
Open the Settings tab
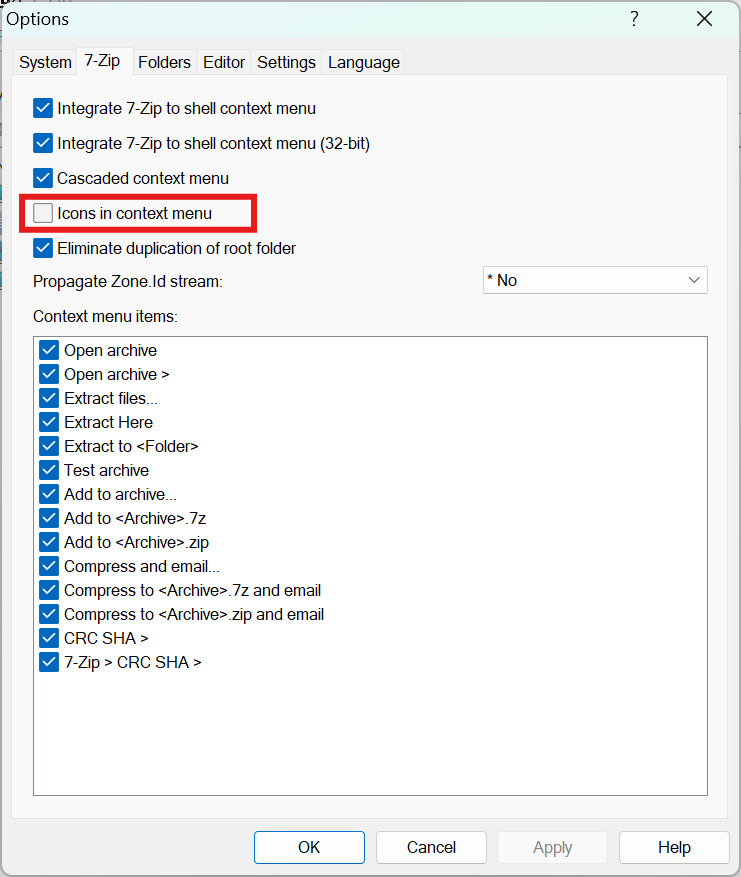[x=286, y=62]
